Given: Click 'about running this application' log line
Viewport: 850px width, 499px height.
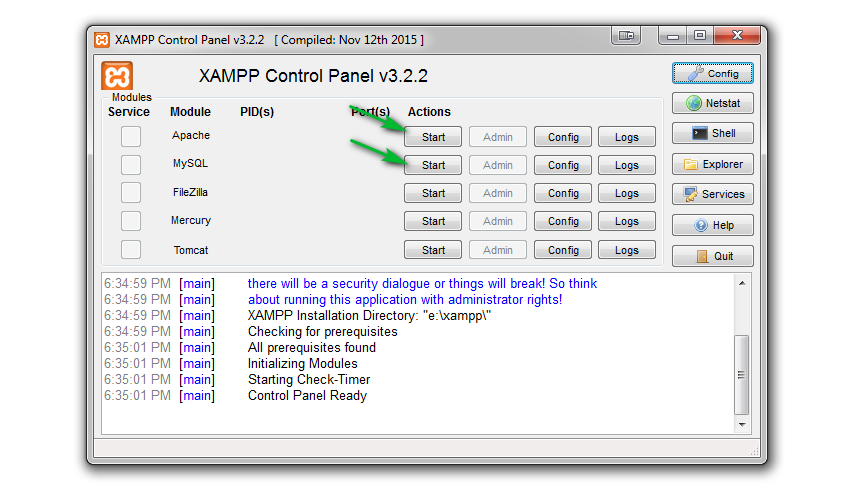Looking at the screenshot, I should pos(405,300).
